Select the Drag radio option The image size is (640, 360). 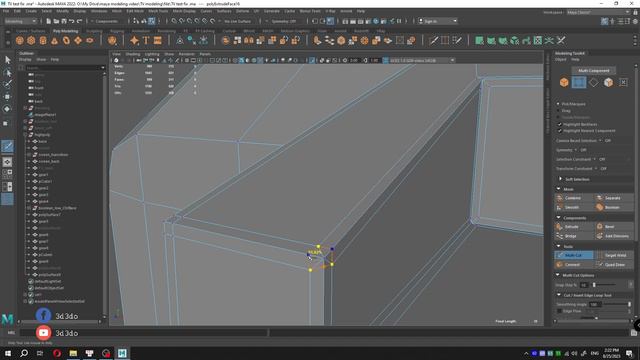point(558,111)
